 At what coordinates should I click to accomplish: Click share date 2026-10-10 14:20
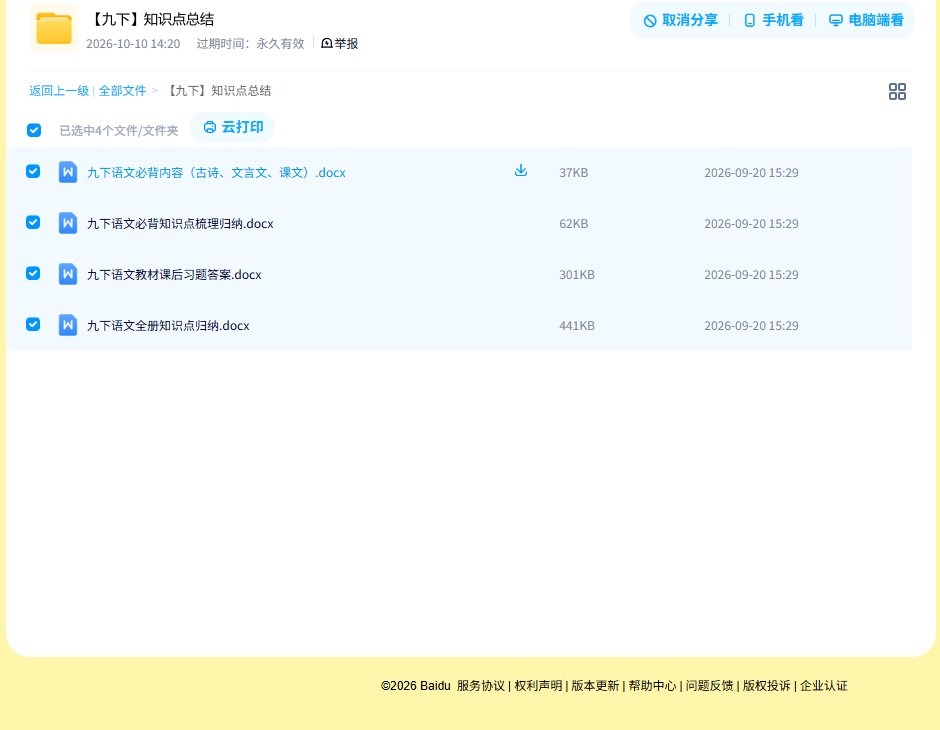coord(133,44)
